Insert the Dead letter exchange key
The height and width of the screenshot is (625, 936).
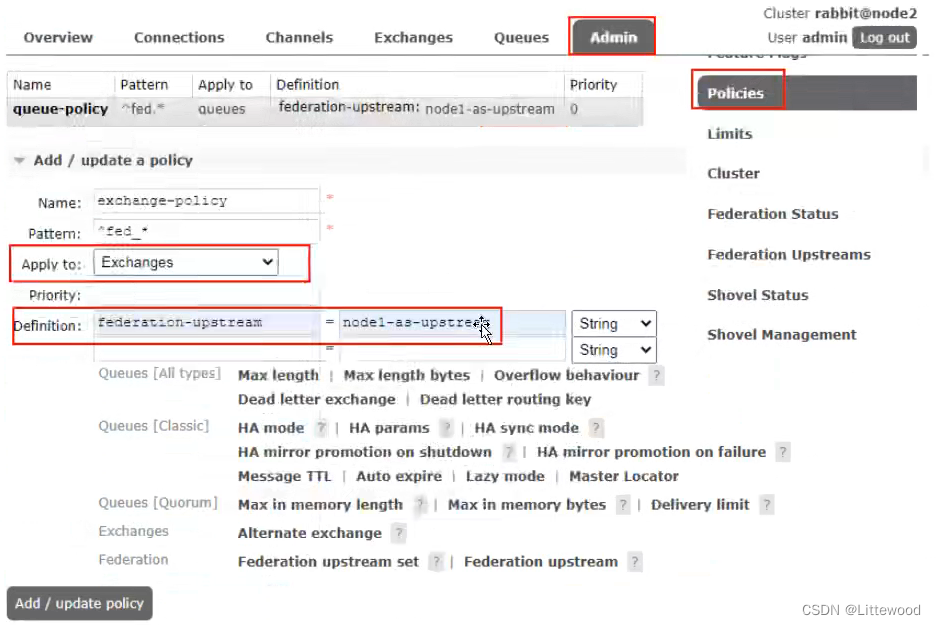tap(316, 399)
